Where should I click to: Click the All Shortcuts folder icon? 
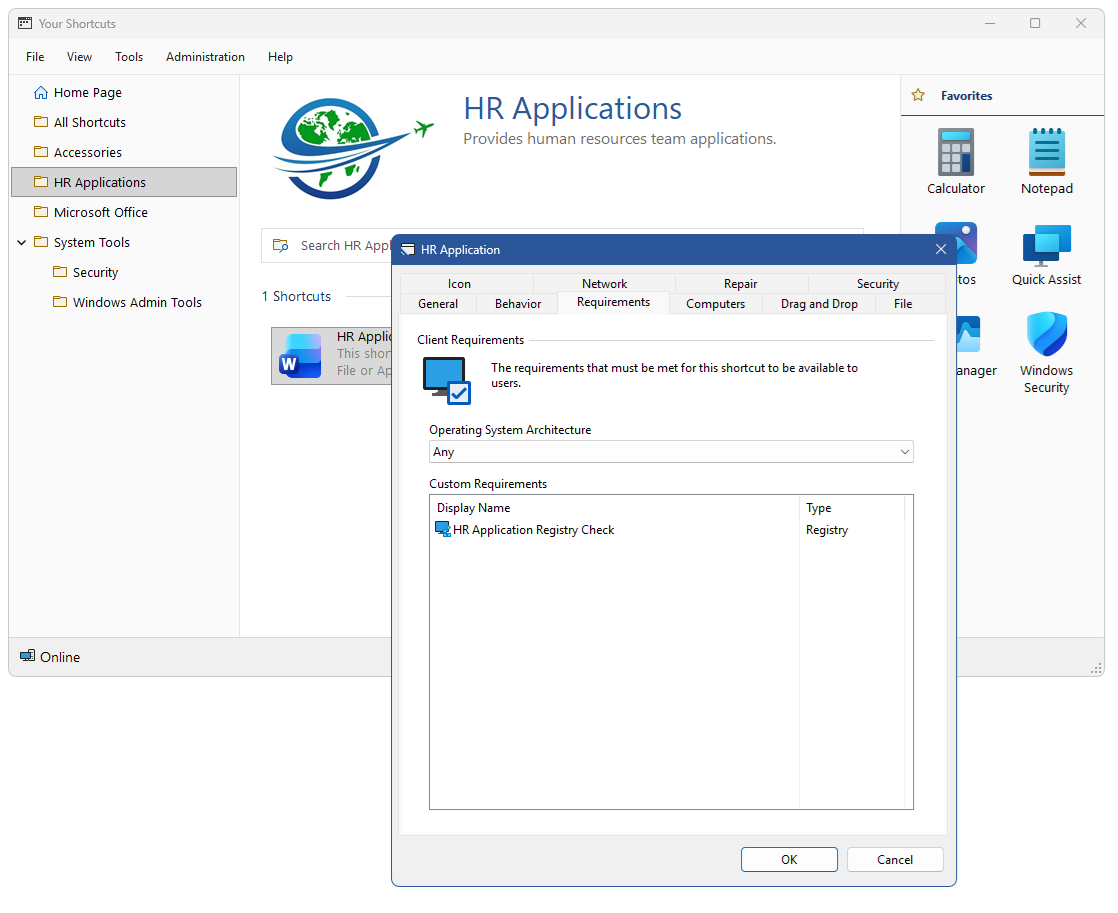pyautogui.click(x=41, y=122)
